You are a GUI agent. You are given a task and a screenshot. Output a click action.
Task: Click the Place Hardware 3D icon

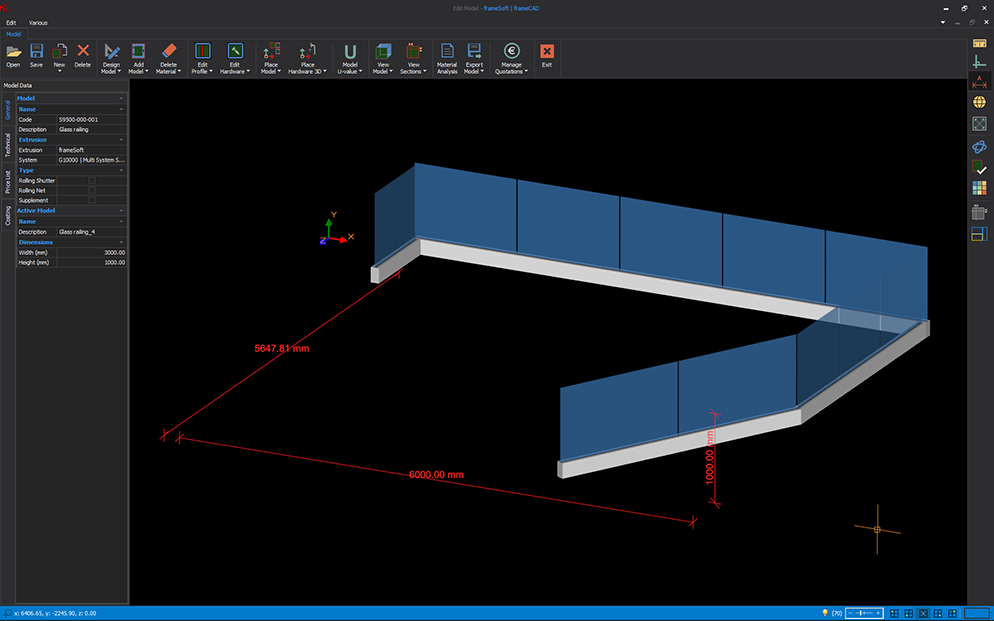(307, 51)
